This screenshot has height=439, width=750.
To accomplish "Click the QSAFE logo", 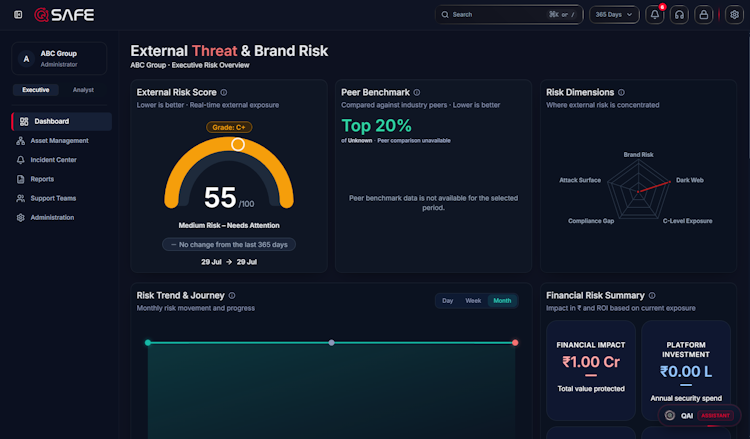I will pos(64,15).
